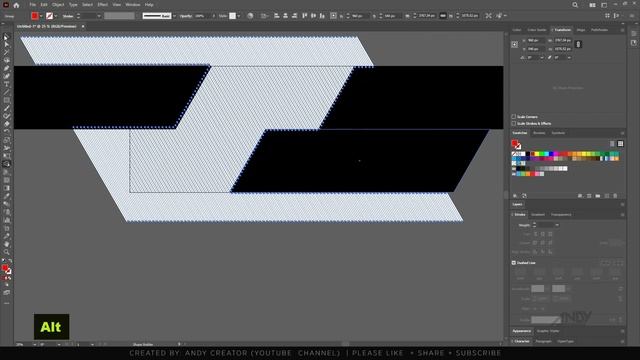Click the Stroke label link in control bar
This screenshot has height=360, width=640.
coord(68,16)
